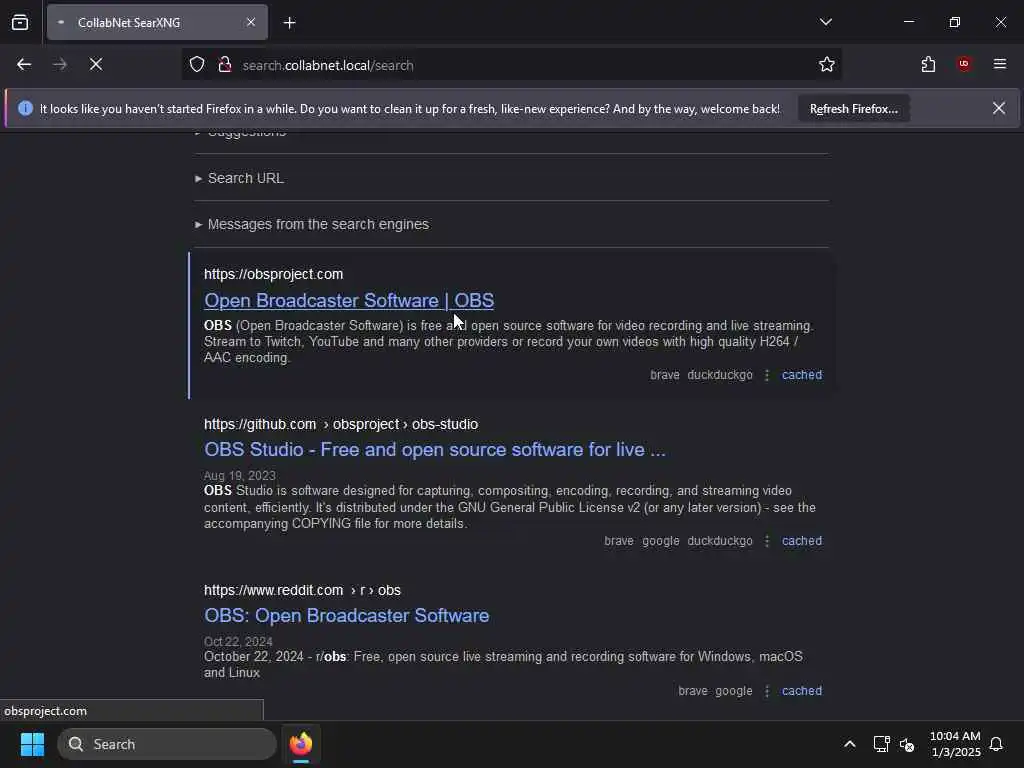Open a new tab with plus button
The image size is (1024, 768).
coord(289,23)
